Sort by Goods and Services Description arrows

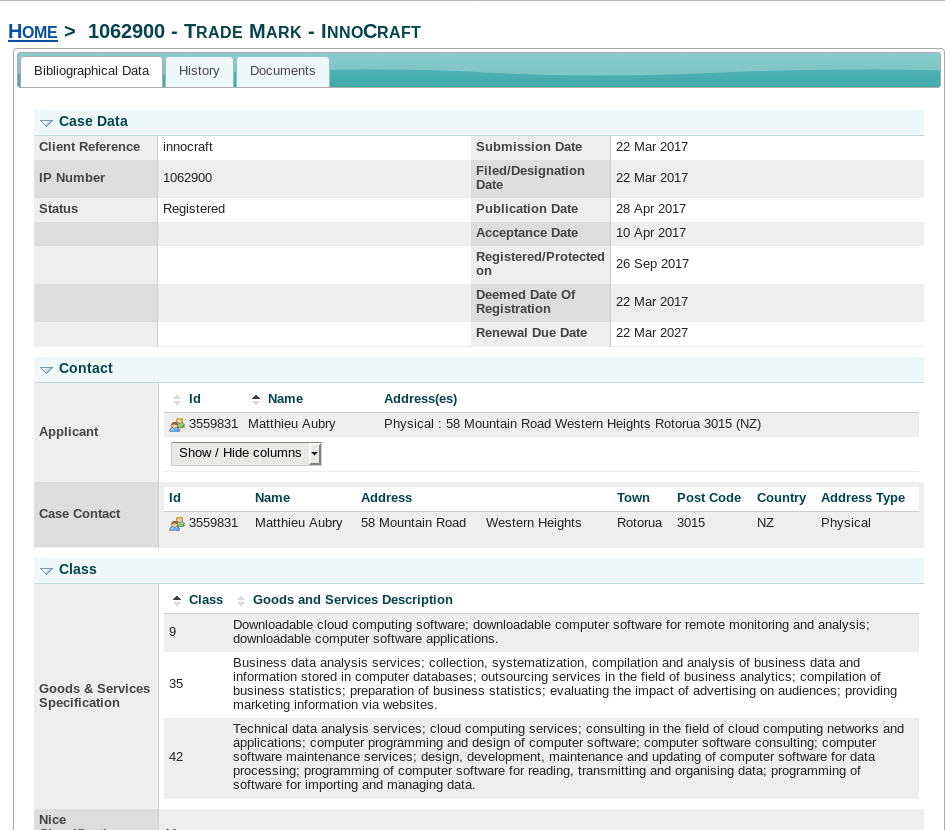(241, 600)
